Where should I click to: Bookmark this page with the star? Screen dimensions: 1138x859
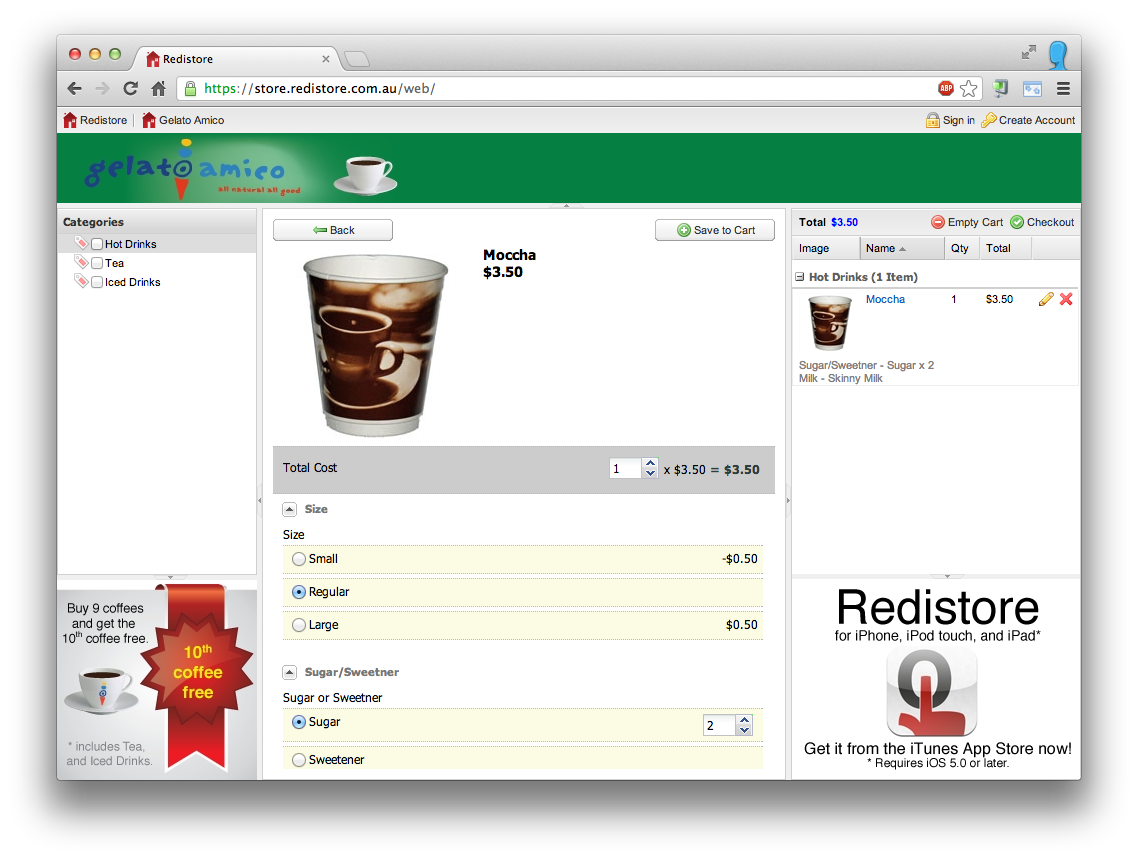(968, 89)
